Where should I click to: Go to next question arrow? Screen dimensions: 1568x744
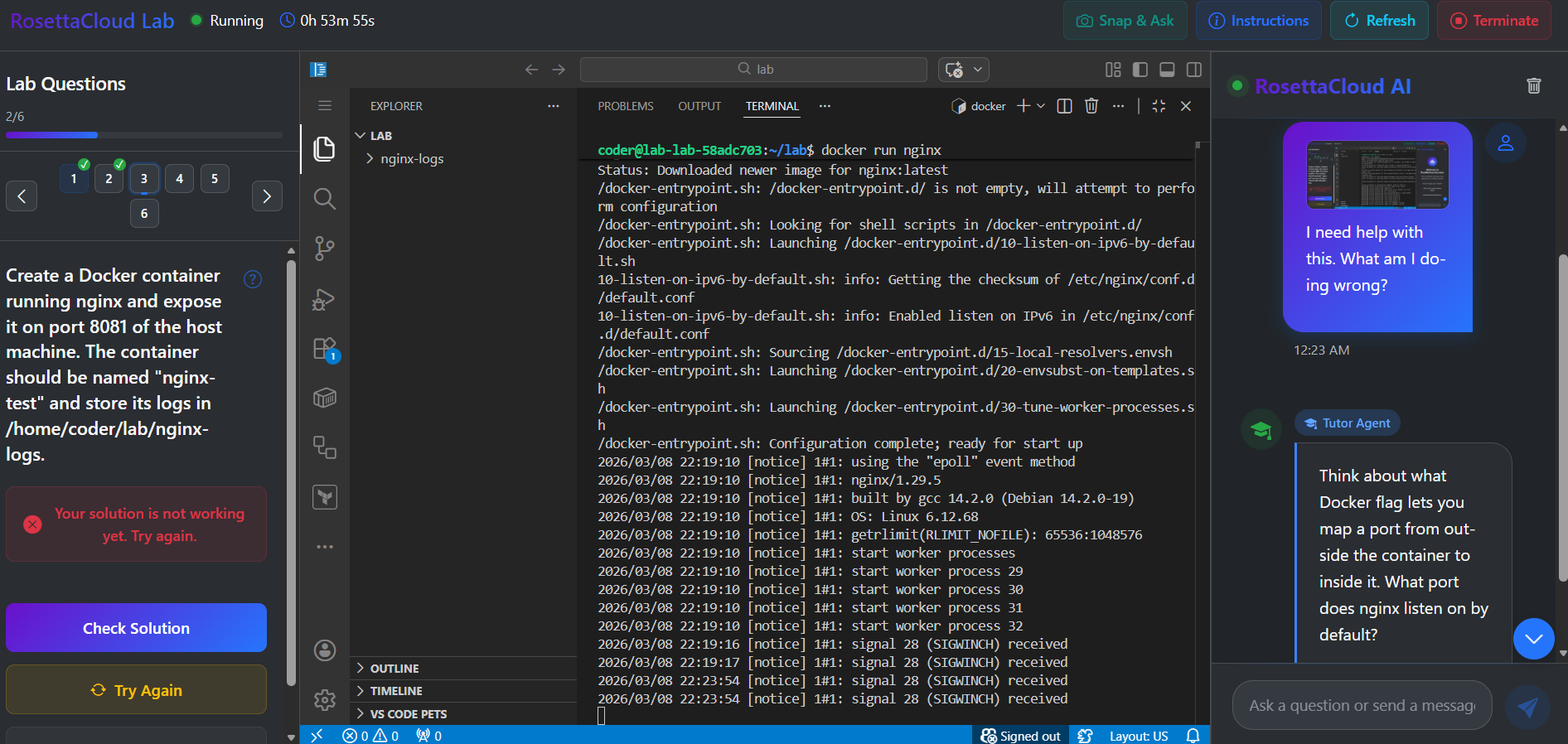[267, 196]
